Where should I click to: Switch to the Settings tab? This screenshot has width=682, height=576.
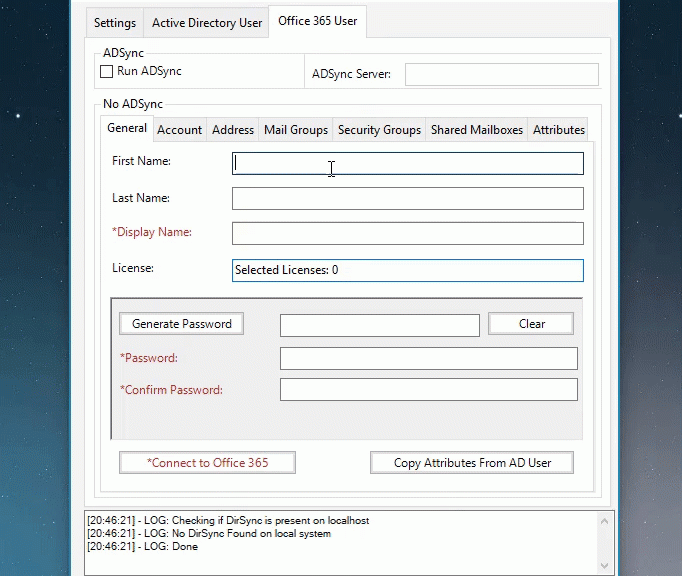click(115, 23)
